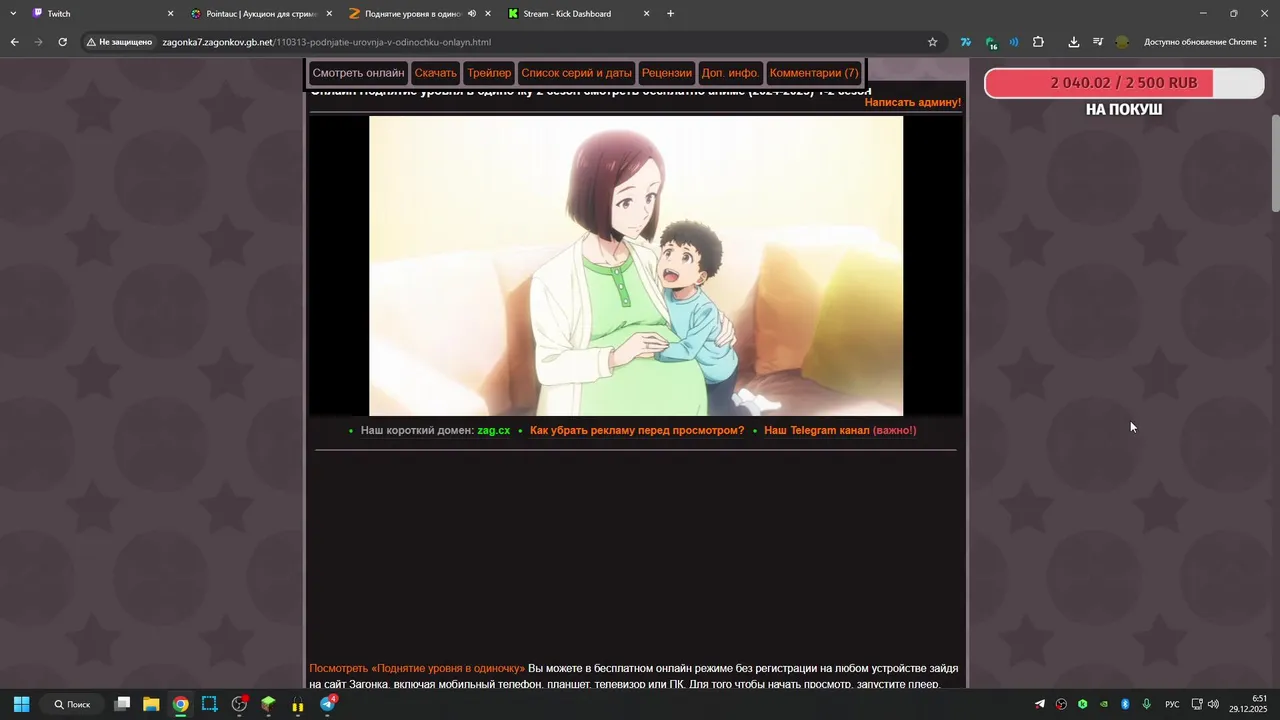The image size is (1280, 720).
Task: Click 'Доступно обновление Chrome' update button
Action: point(1200,42)
